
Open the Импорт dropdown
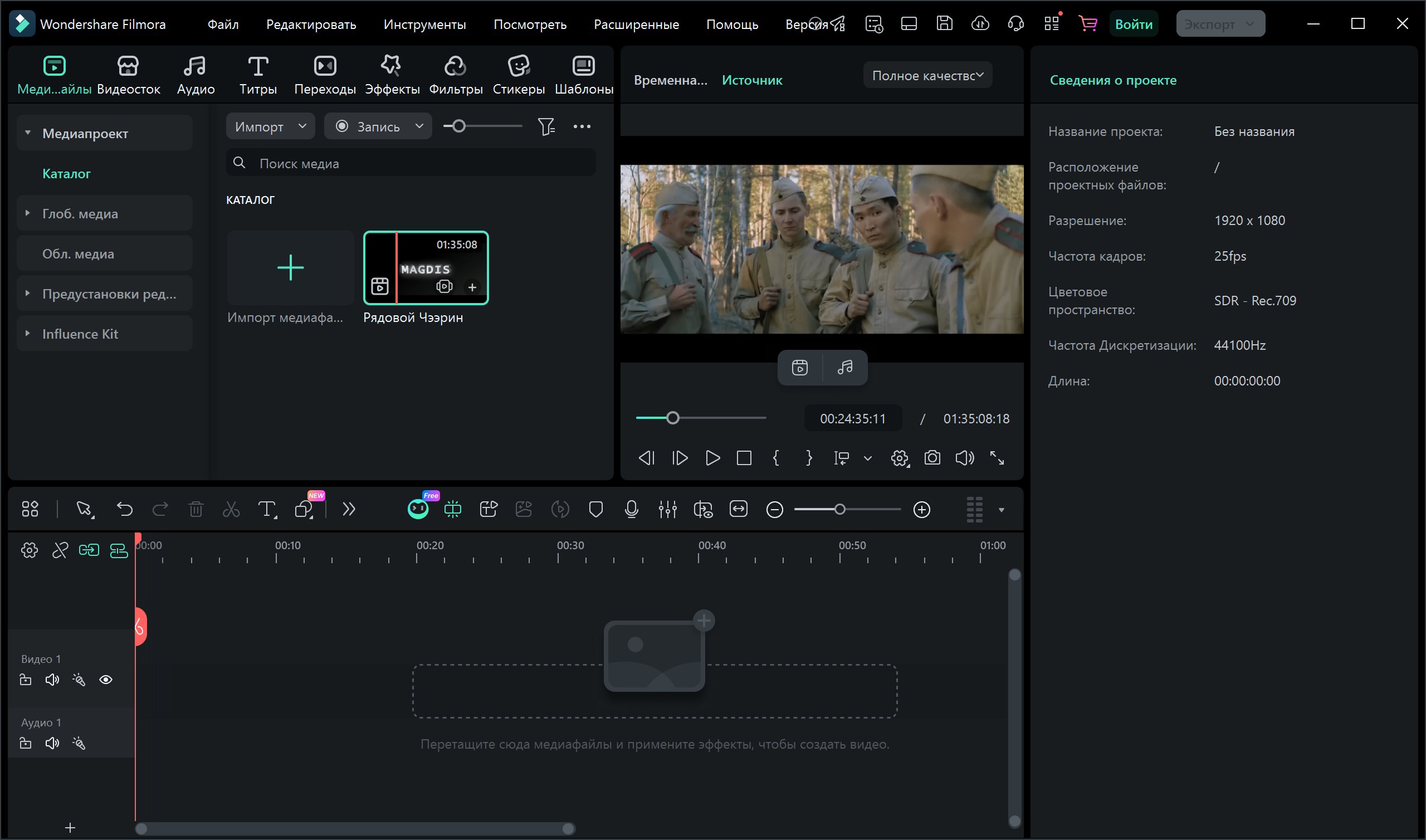[271, 127]
